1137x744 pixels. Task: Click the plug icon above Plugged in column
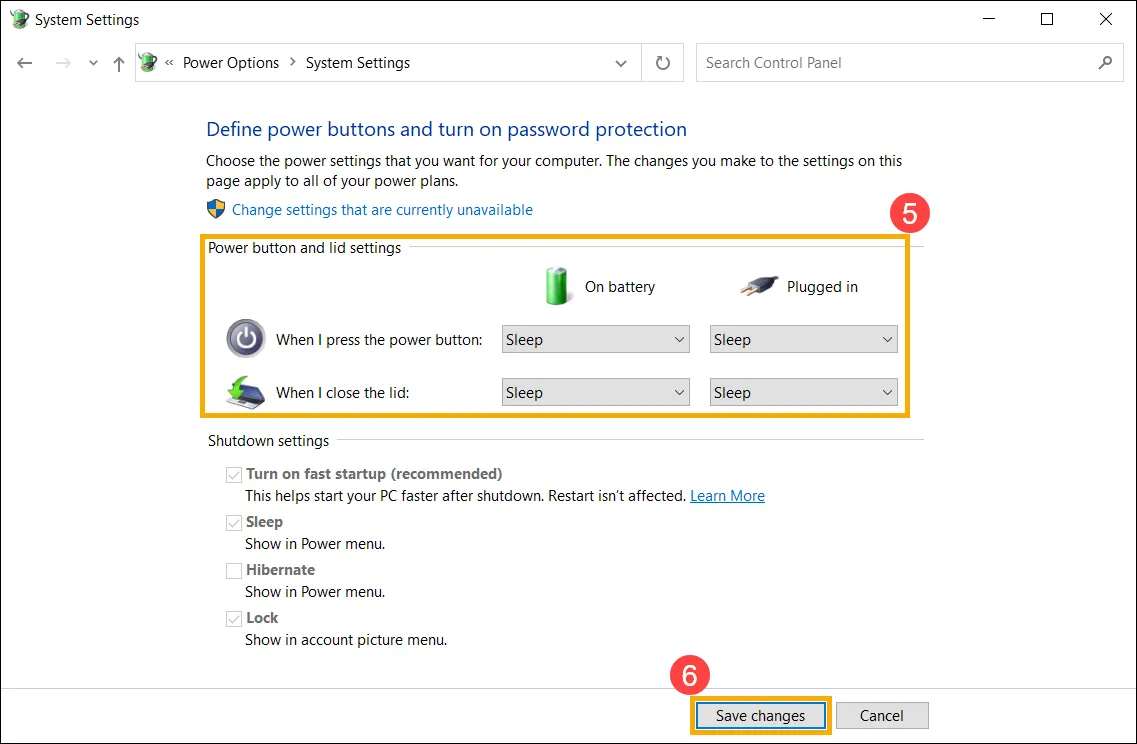(760, 284)
